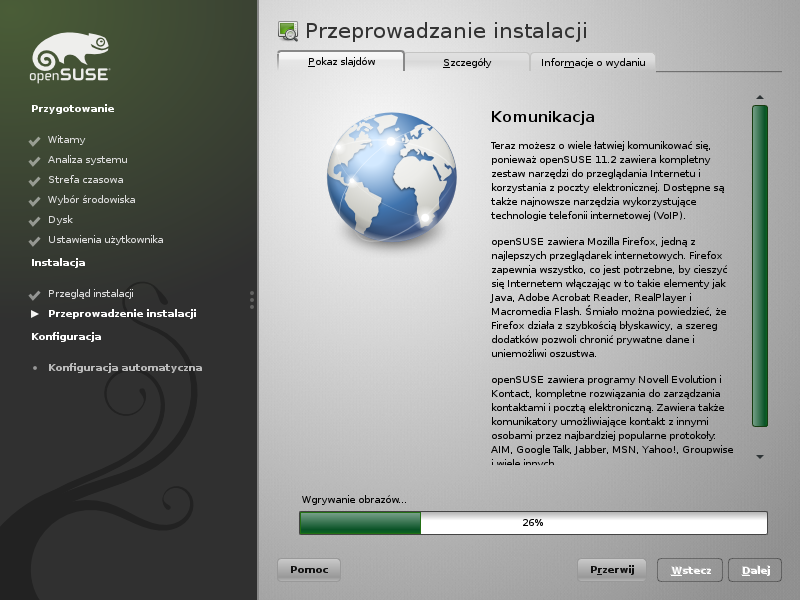800x600 pixels.
Task: Abort installation with Przerwij button
Action: click(612, 570)
